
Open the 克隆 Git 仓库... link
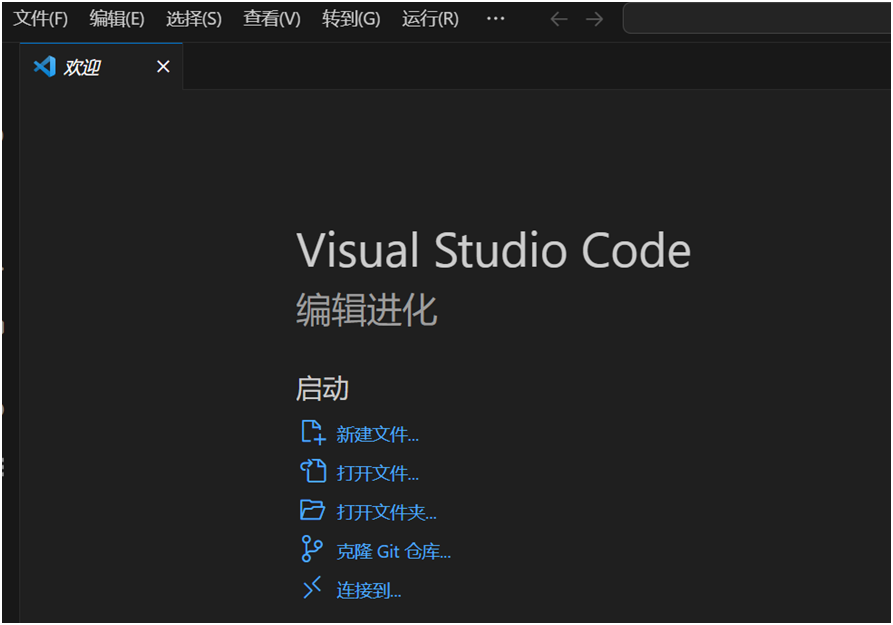(x=394, y=552)
